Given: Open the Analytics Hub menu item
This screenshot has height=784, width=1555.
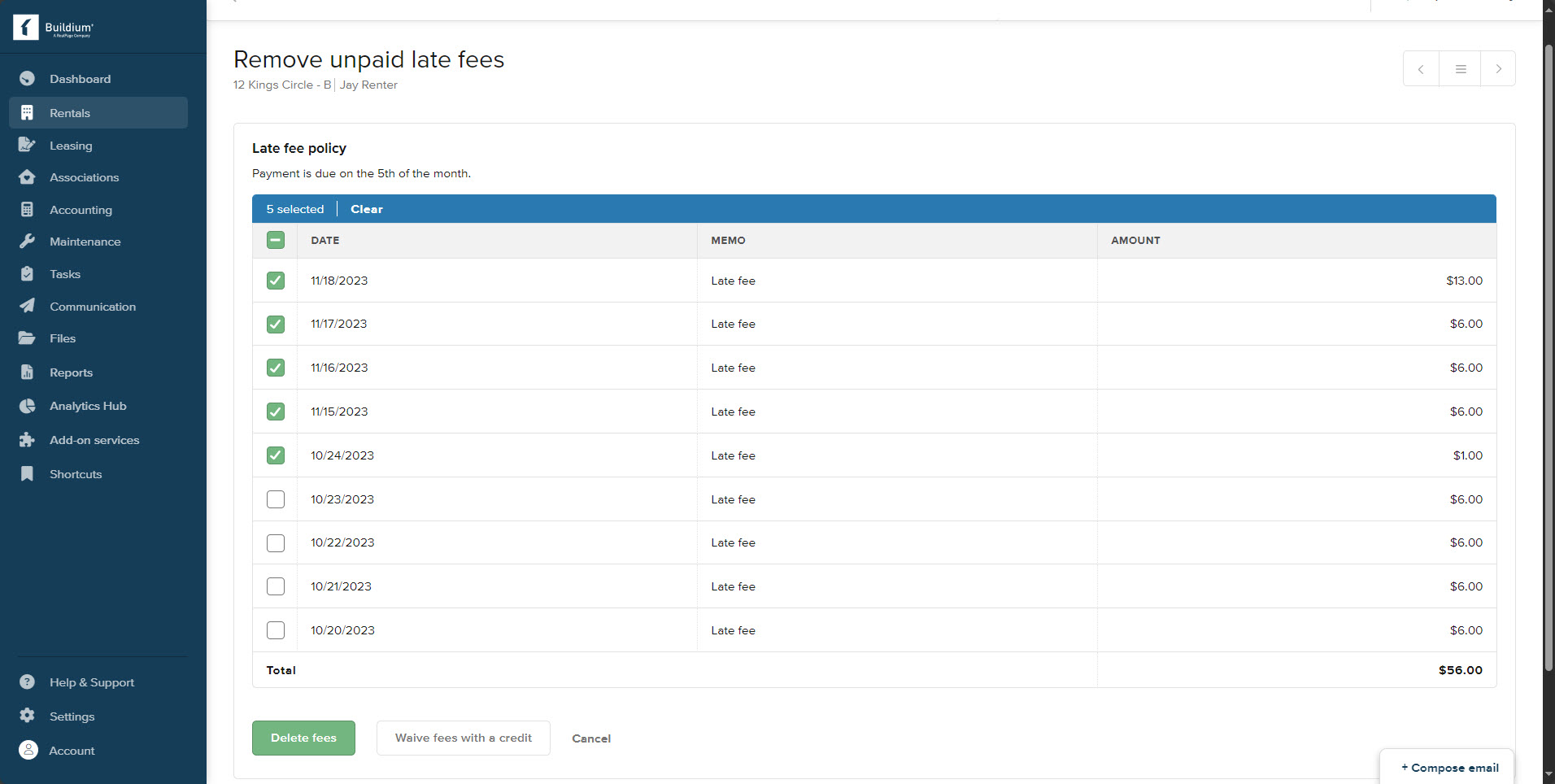Looking at the screenshot, I should point(98,406).
